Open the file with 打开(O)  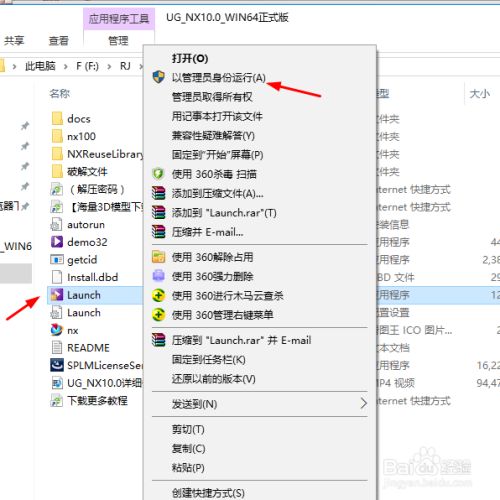pyautogui.click(x=190, y=59)
